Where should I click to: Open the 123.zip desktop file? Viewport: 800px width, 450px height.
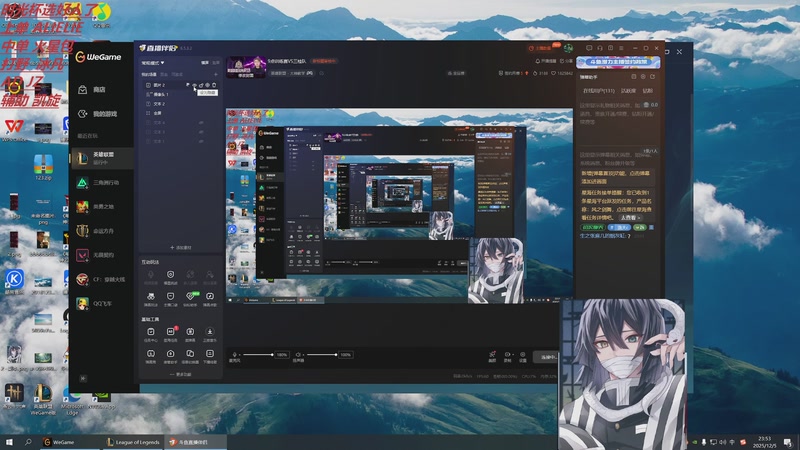[43, 167]
